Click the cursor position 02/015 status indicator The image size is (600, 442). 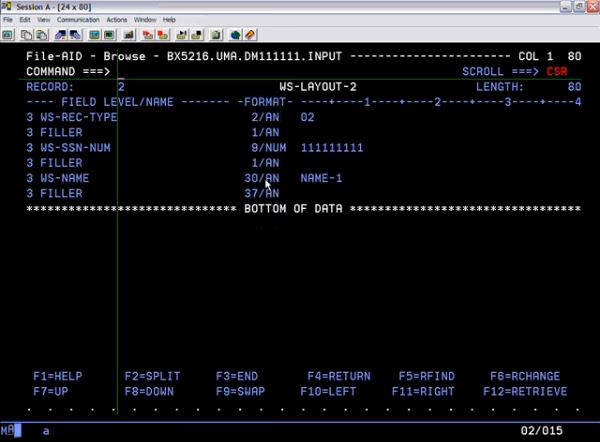(x=541, y=431)
